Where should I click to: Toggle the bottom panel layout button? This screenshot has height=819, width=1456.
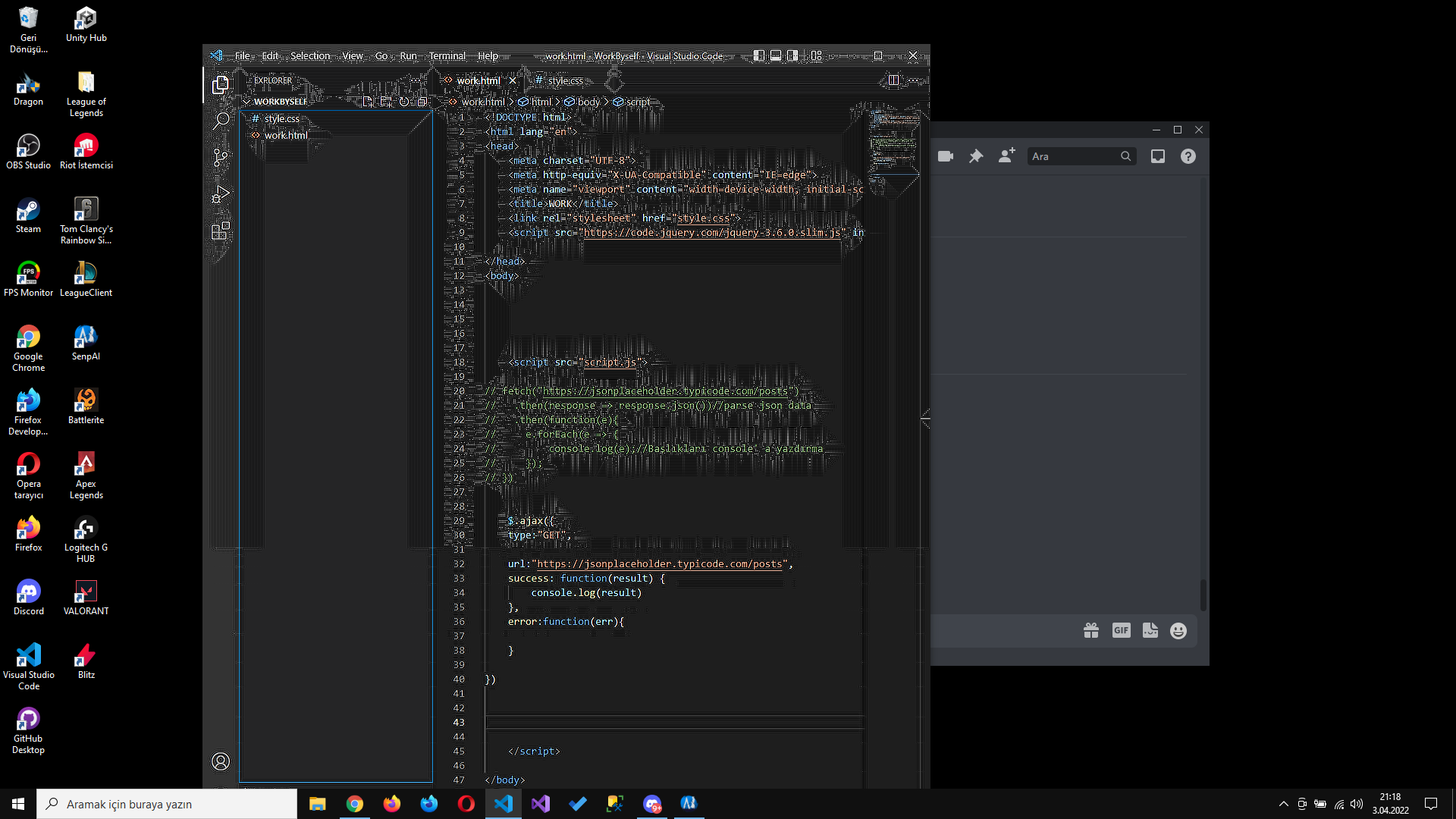[776, 55]
